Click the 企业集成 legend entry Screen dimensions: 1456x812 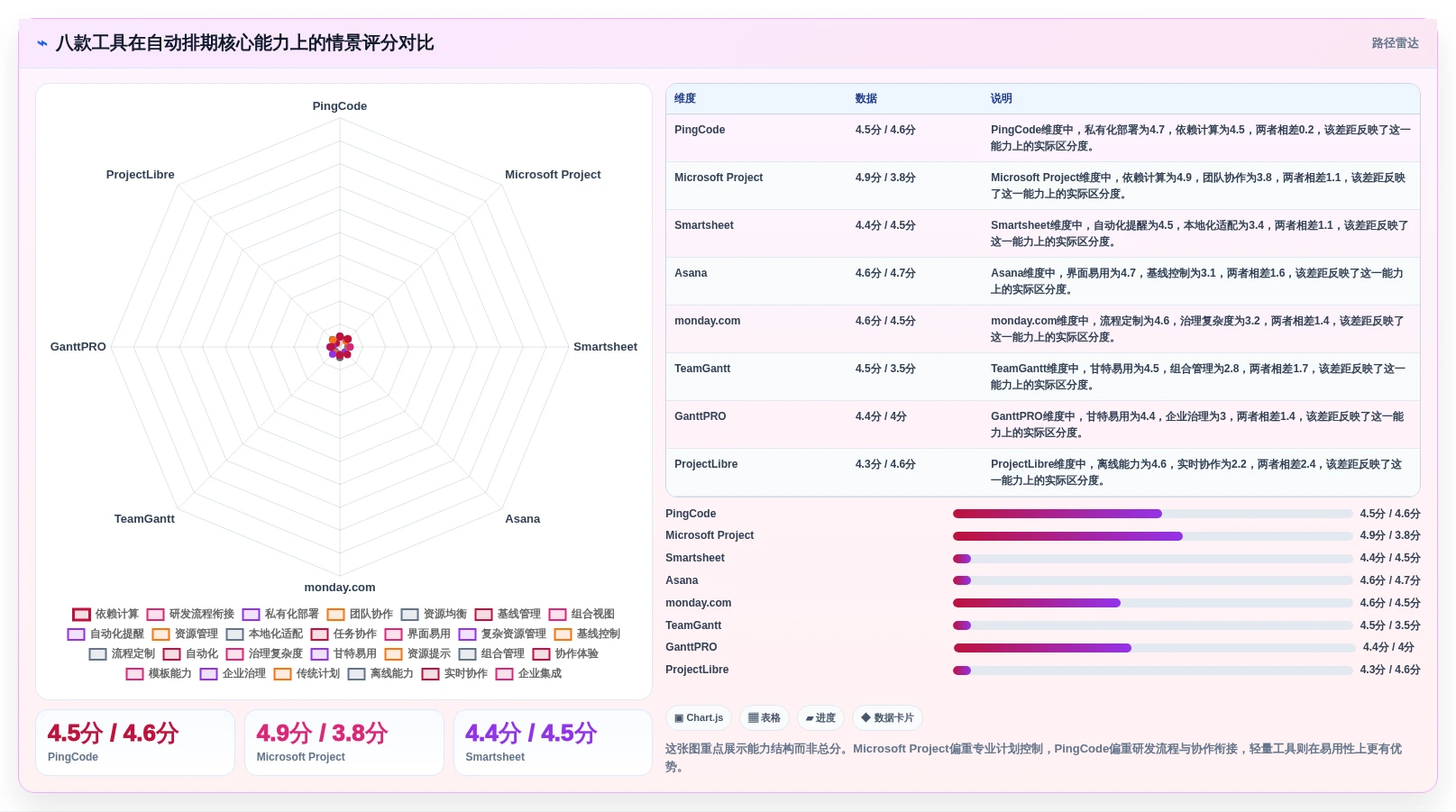[528, 673]
